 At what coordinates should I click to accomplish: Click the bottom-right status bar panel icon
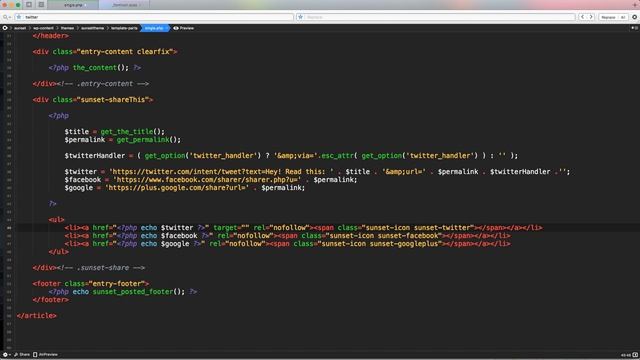tap(635, 355)
